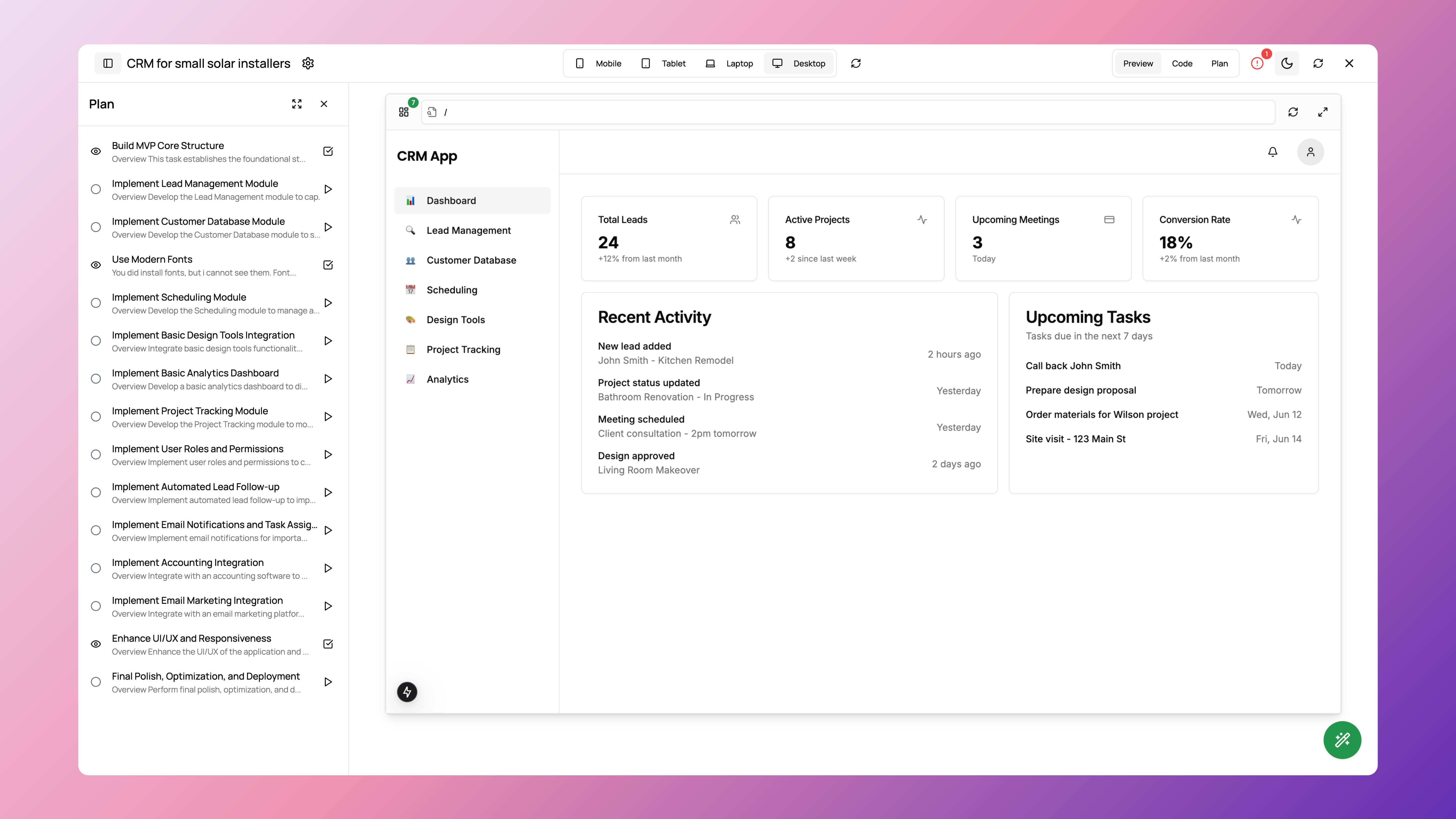
Task: Toggle the sidebar panel icon
Action: pos(108,63)
